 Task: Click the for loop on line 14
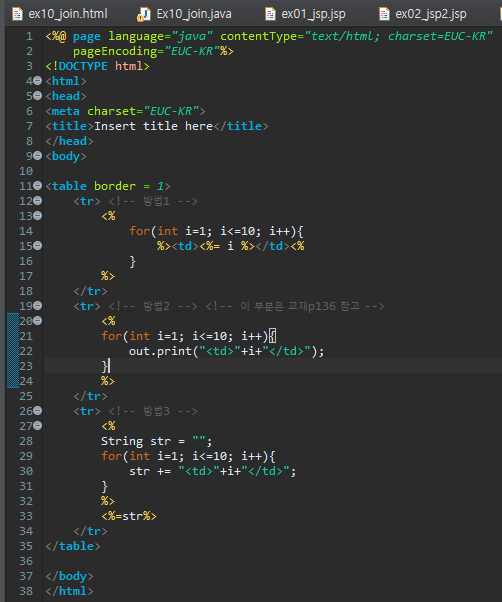tap(216, 231)
